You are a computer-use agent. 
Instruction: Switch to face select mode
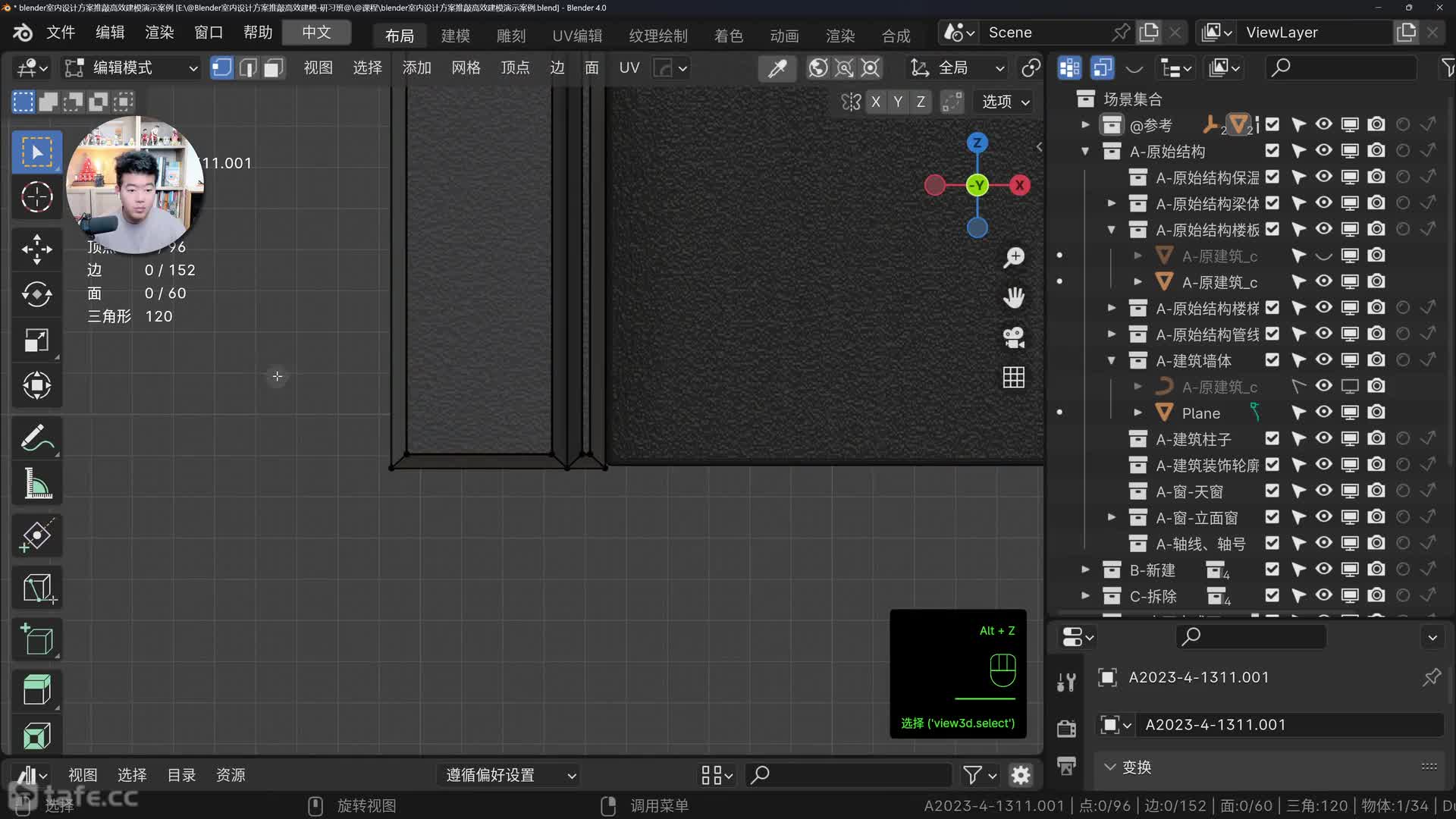pyautogui.click(x=273, y=68)
